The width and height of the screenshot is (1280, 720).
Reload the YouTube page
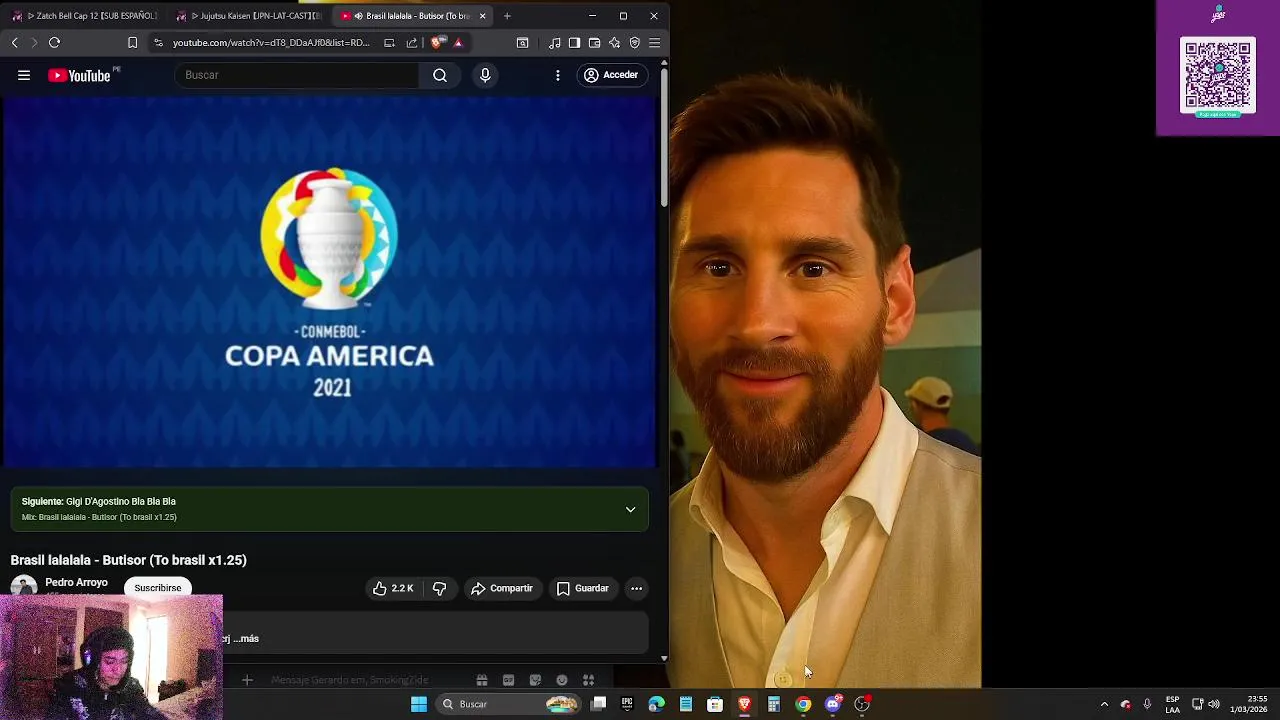[x=54, y=43]
